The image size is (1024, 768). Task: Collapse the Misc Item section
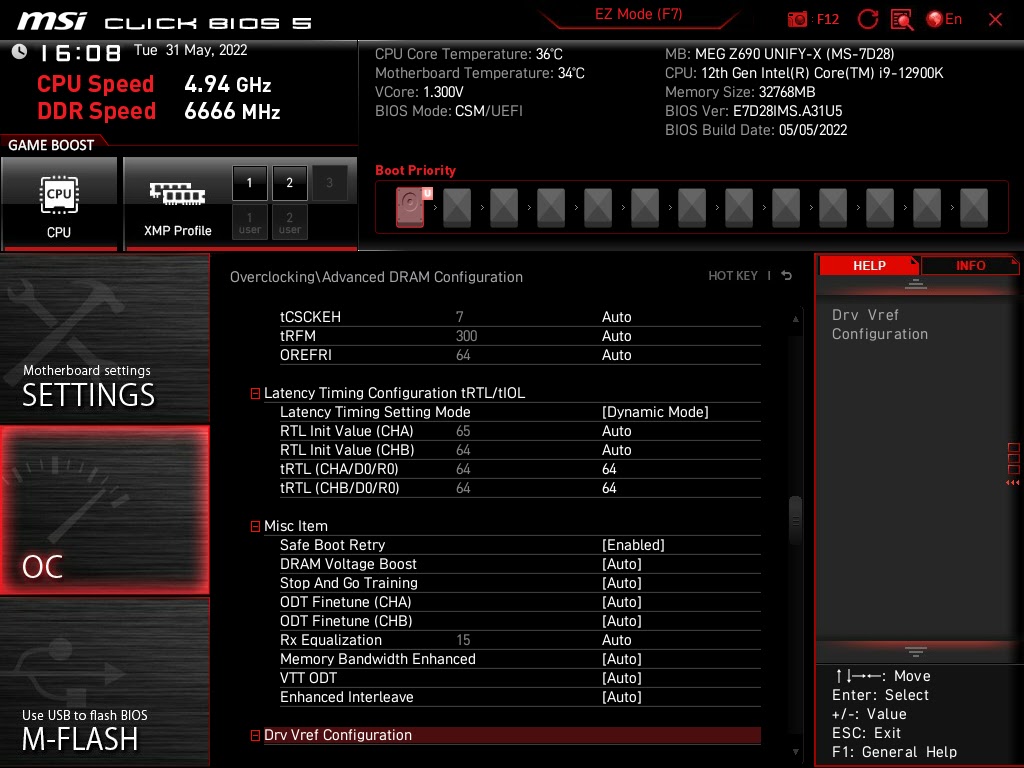coord(255,526)
